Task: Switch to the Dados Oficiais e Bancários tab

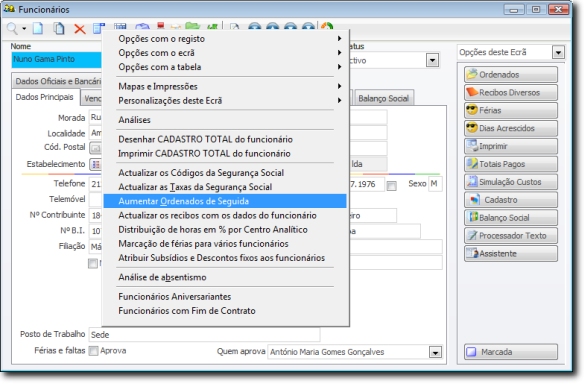Action: coord(57,81)
